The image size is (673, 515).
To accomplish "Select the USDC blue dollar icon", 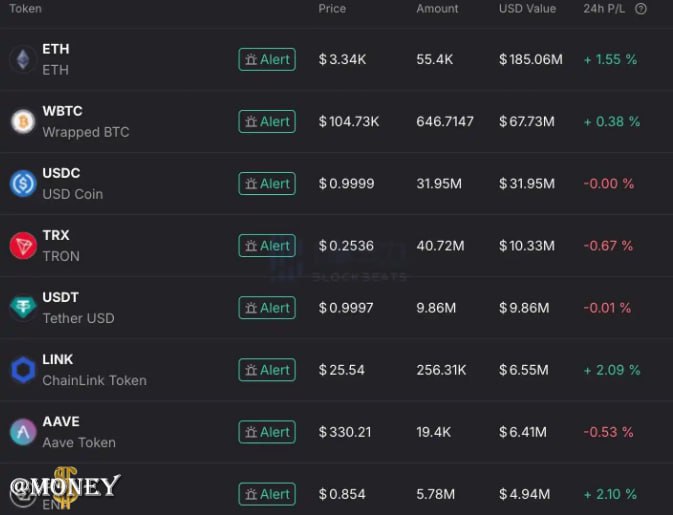I will [x=23, y=184].
